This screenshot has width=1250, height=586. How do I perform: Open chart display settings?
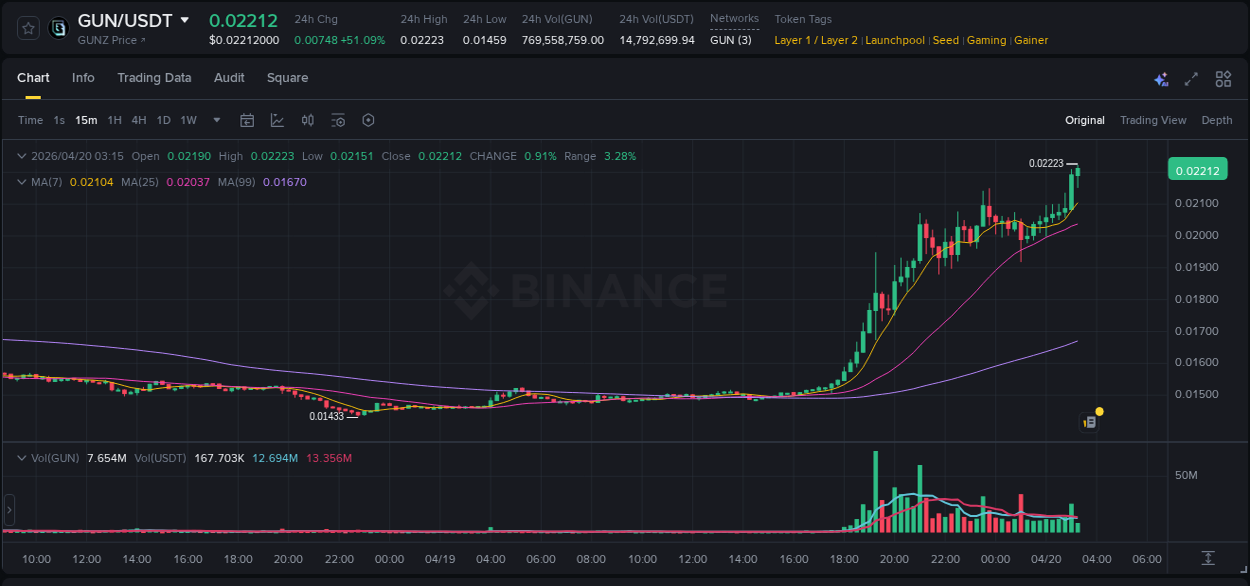coord(338,120)
